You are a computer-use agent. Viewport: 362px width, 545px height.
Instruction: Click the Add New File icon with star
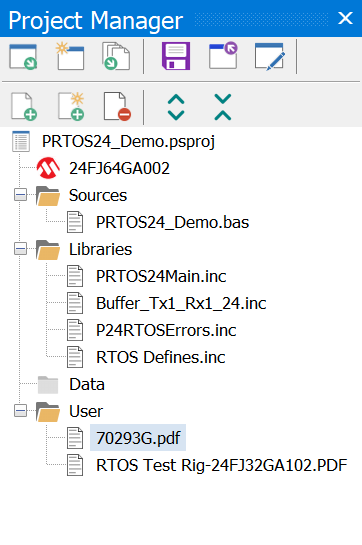tap(71, 106)
